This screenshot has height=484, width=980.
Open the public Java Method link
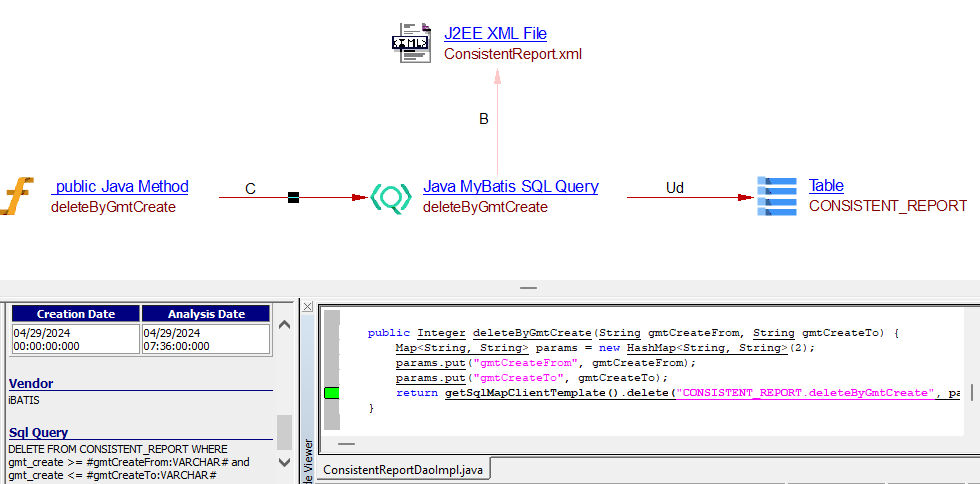pos(120,187)
